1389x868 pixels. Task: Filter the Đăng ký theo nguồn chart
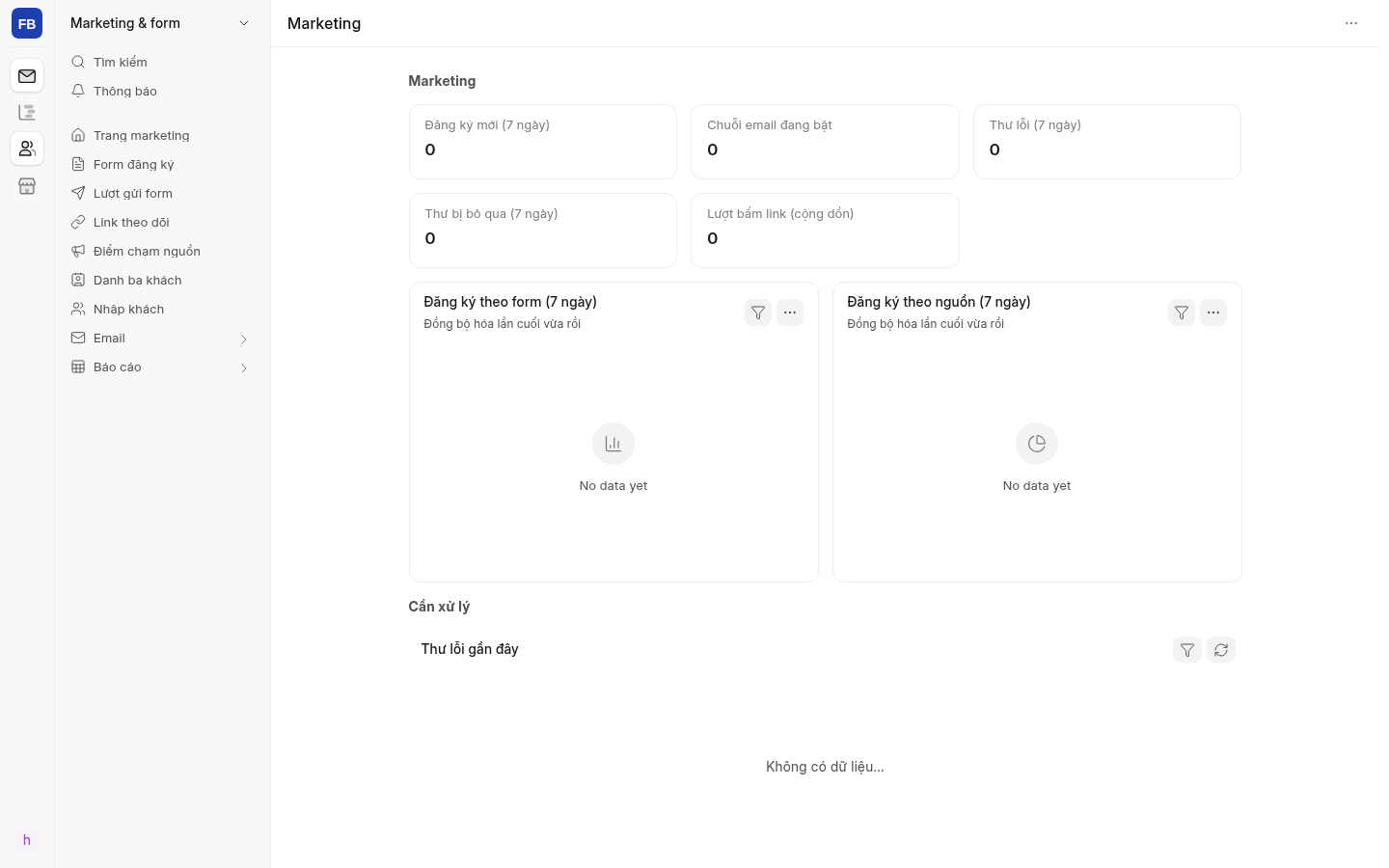coord(1182,312)
